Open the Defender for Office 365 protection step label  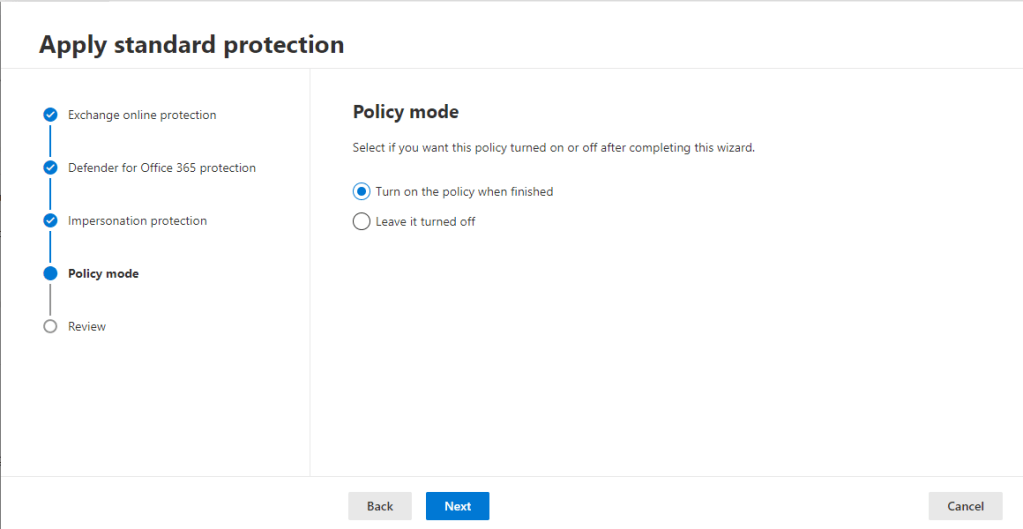coord(162,168)
